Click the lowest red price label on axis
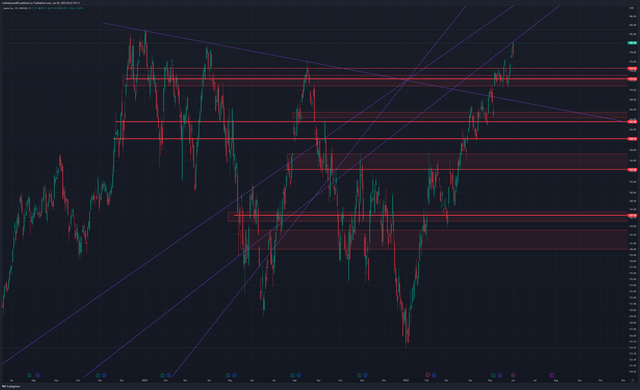640x390 pixels. tap(632, 215)
